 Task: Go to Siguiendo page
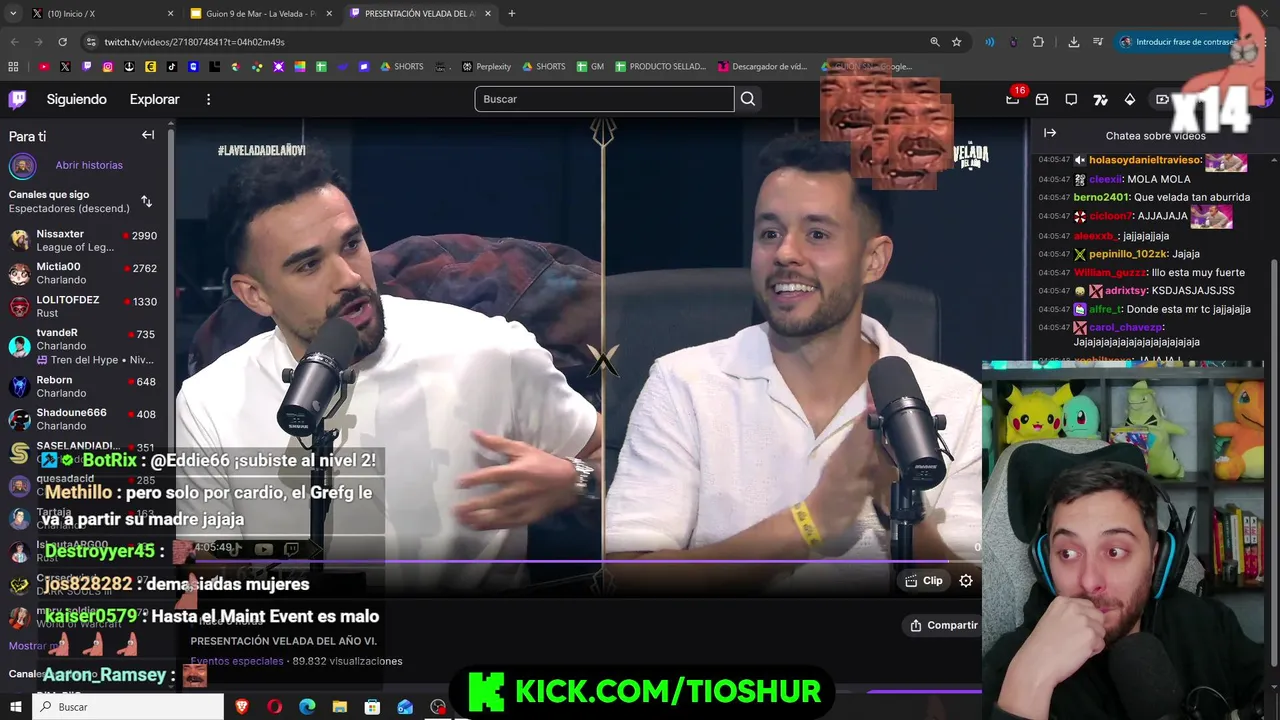pyautogui.click(x=76, y=99)
